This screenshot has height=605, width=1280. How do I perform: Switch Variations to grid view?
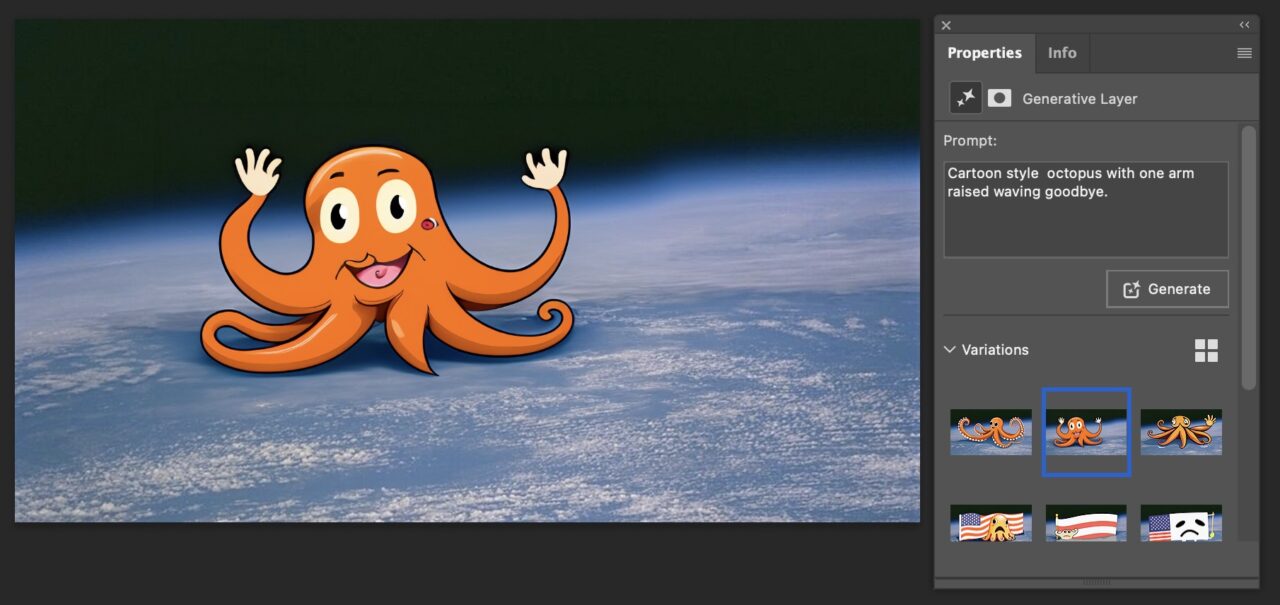1206,350
